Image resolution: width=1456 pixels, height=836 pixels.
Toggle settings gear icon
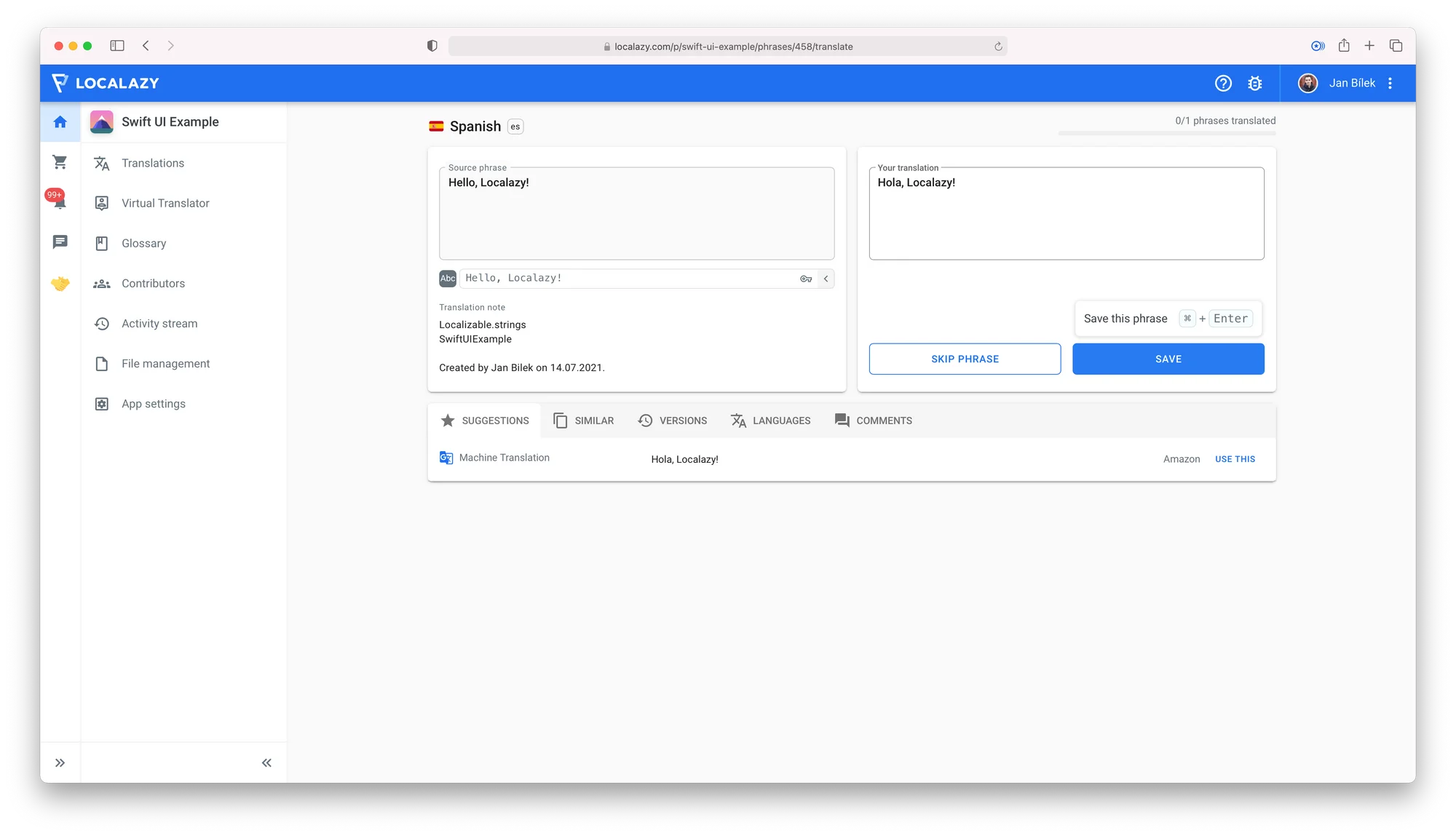[x=1256, y=83]
